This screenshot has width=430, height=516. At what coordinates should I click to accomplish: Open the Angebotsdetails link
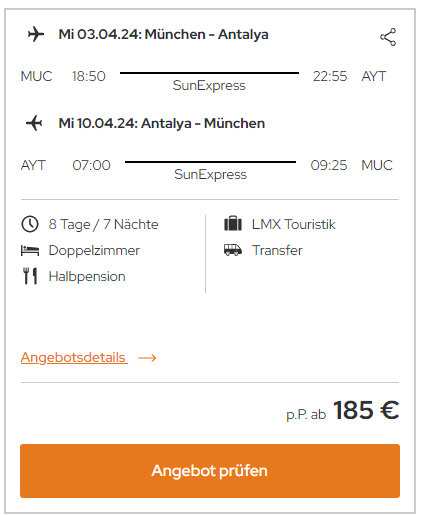pos(74,357)
